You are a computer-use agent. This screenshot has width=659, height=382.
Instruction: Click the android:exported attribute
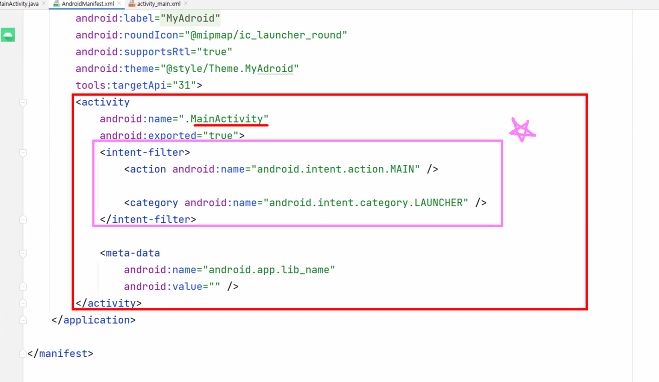148,136
